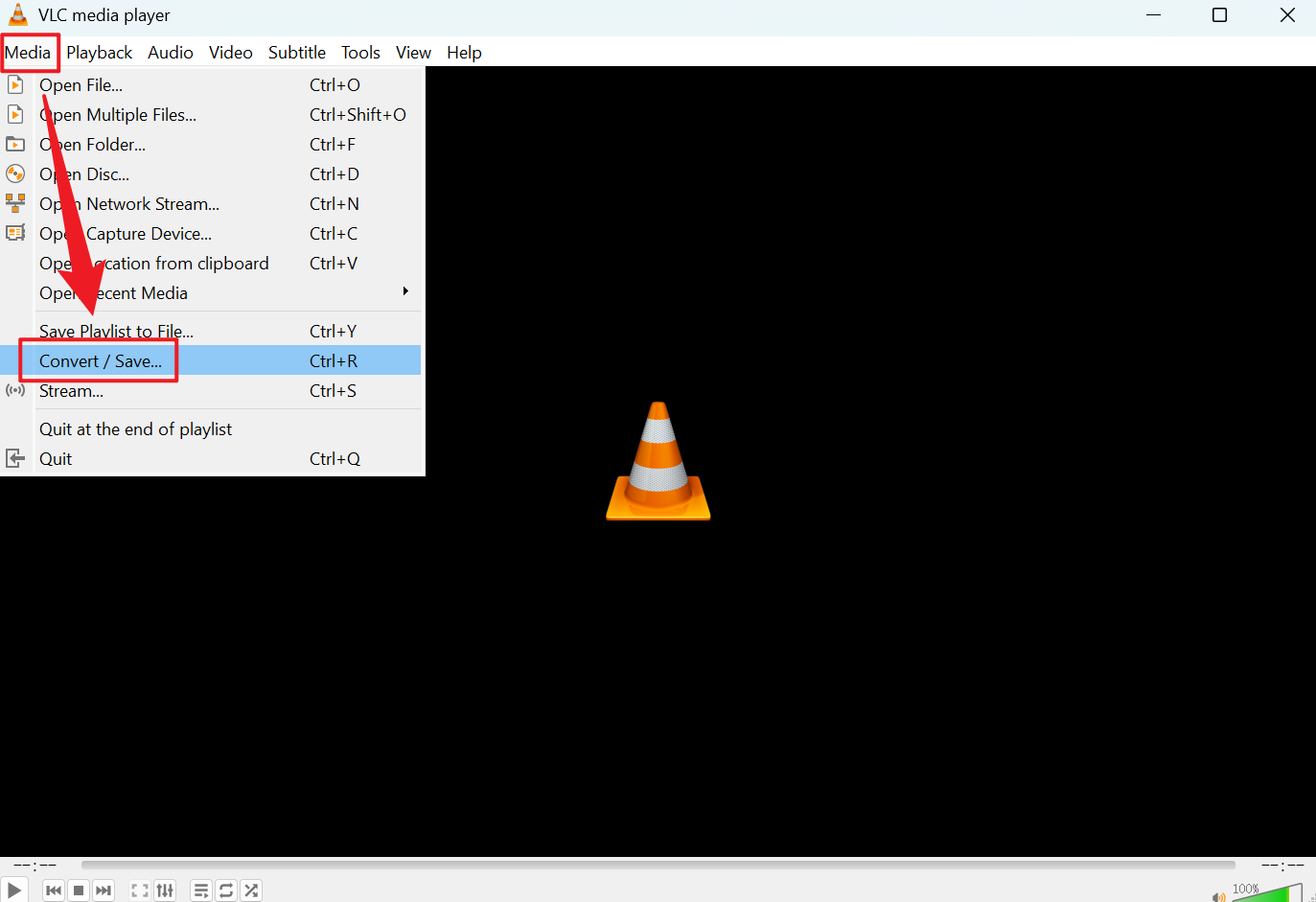Skip to the previous media track

click(54, 890)
